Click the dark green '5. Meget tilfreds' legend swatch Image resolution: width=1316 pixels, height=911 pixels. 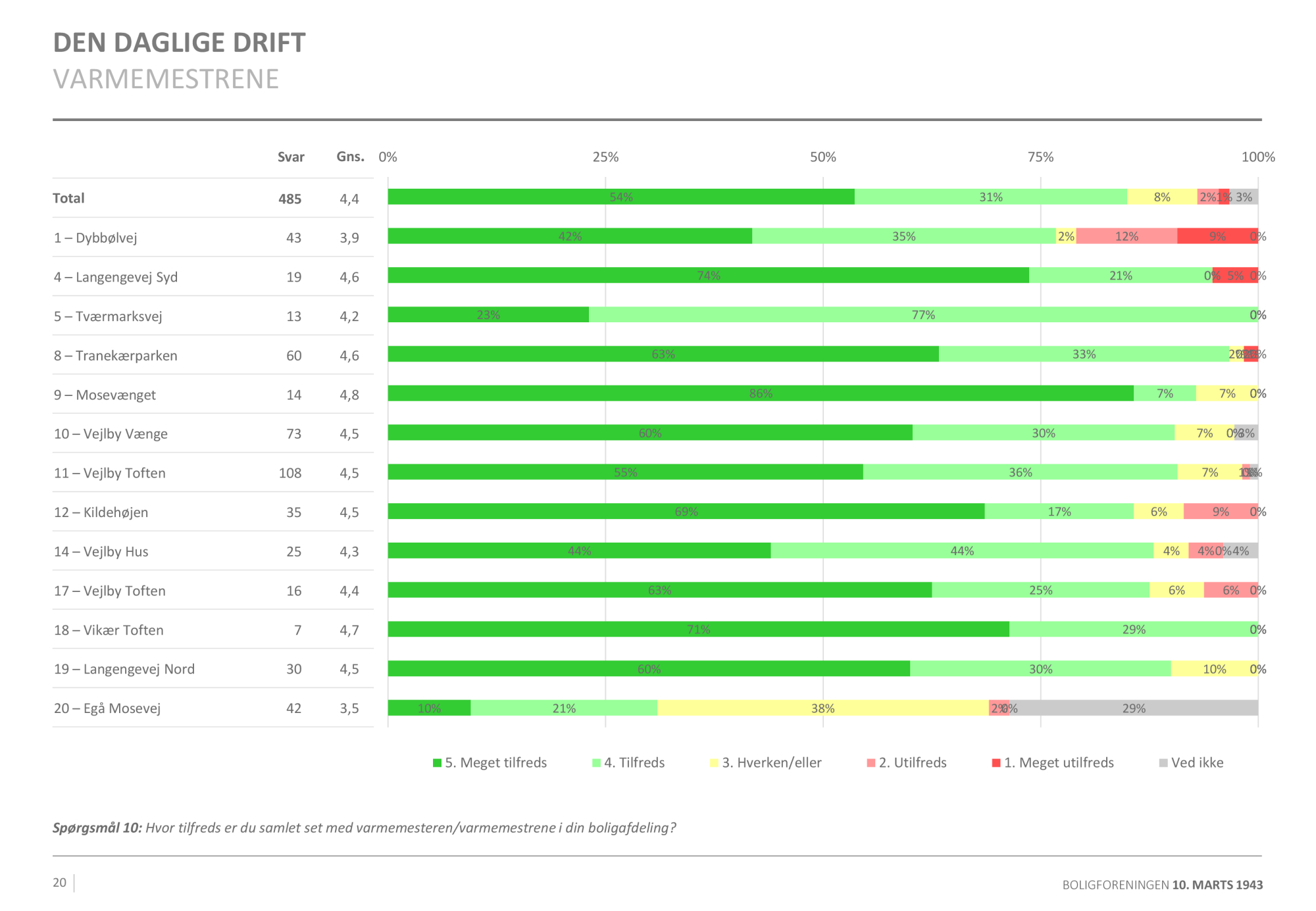pos(437,763)
